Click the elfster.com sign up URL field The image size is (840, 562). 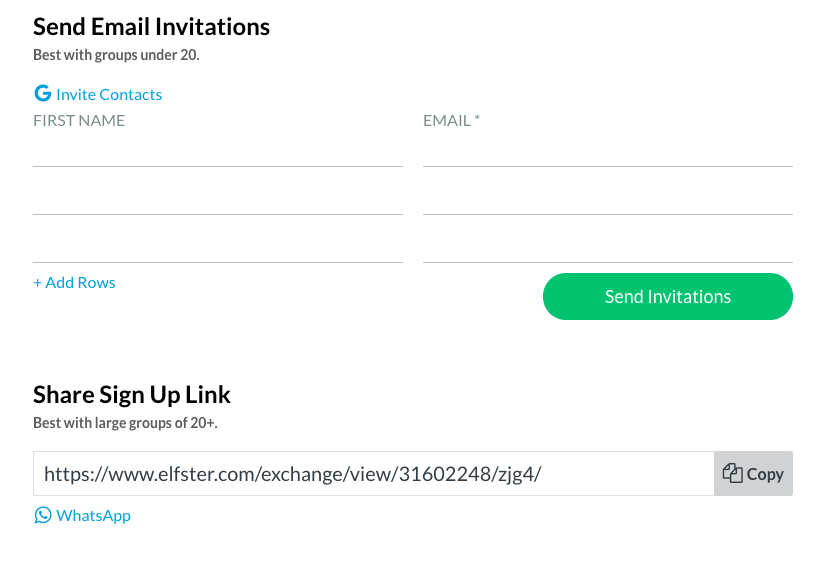(x=373, y=474)
